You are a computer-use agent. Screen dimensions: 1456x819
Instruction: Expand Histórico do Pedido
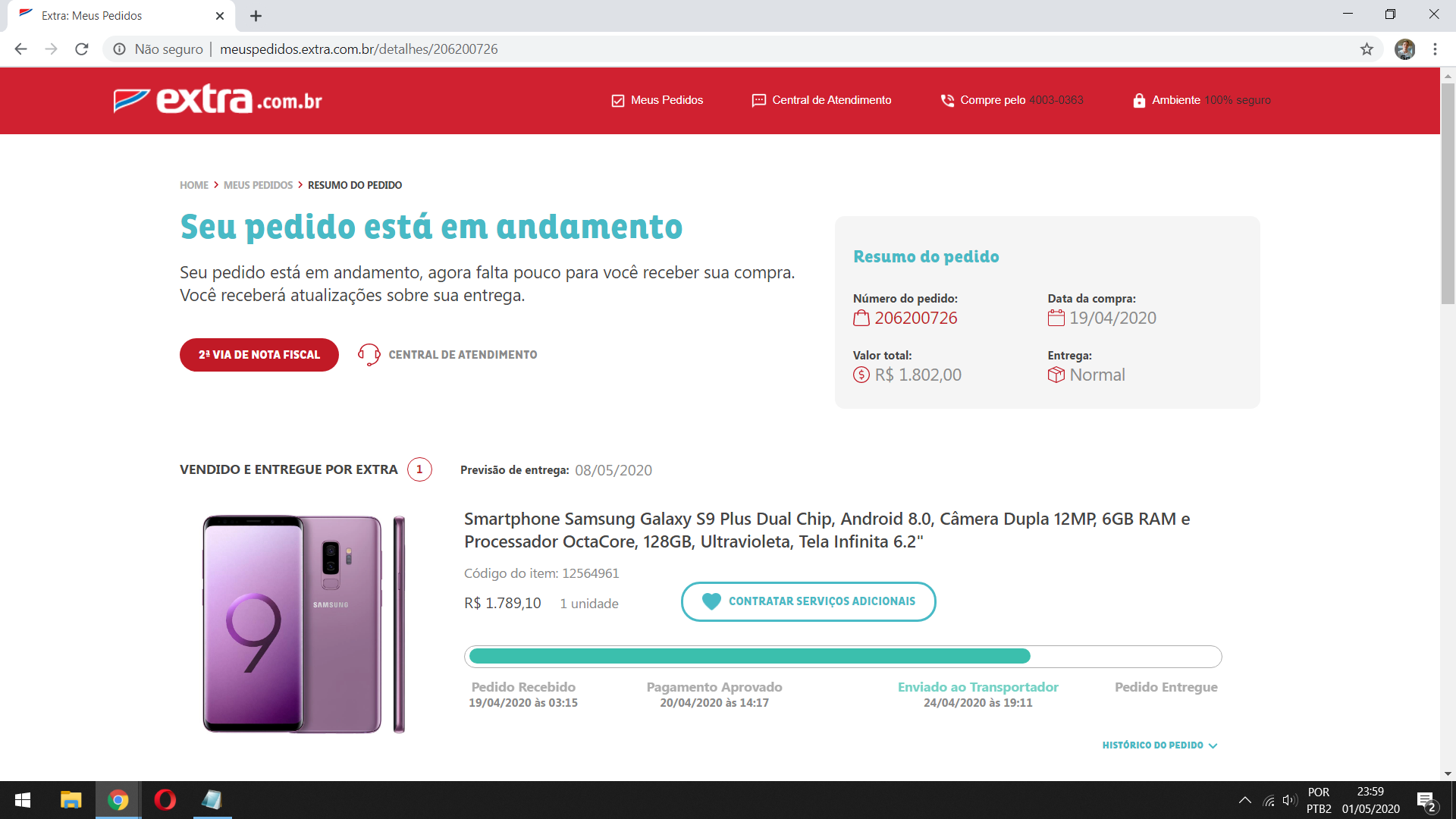tap(1160, 745)
